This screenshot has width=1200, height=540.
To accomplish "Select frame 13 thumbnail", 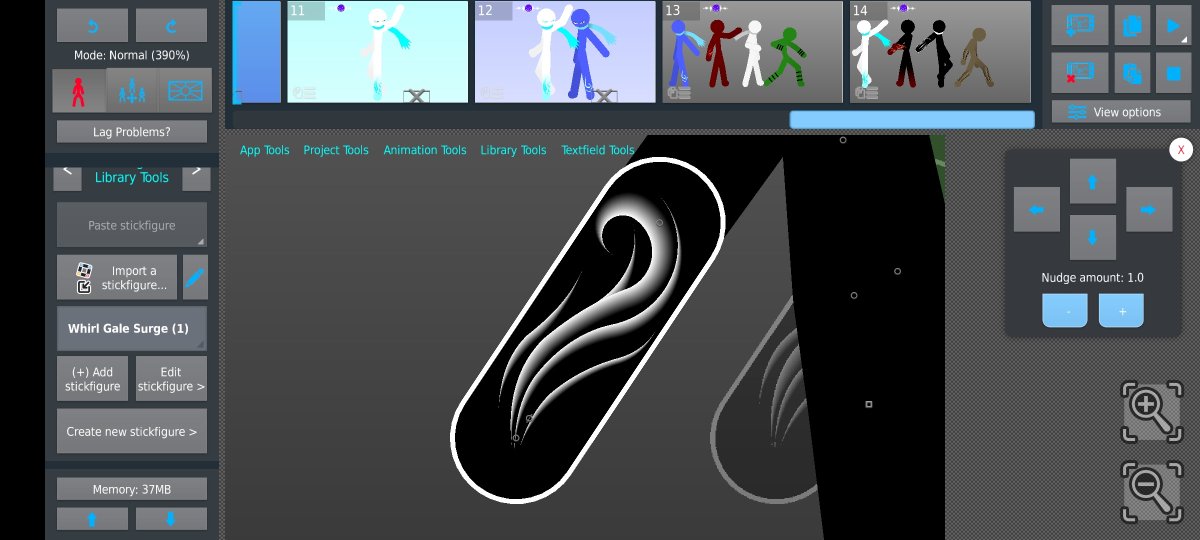I will pyautogui.click(x=752, y=52).
